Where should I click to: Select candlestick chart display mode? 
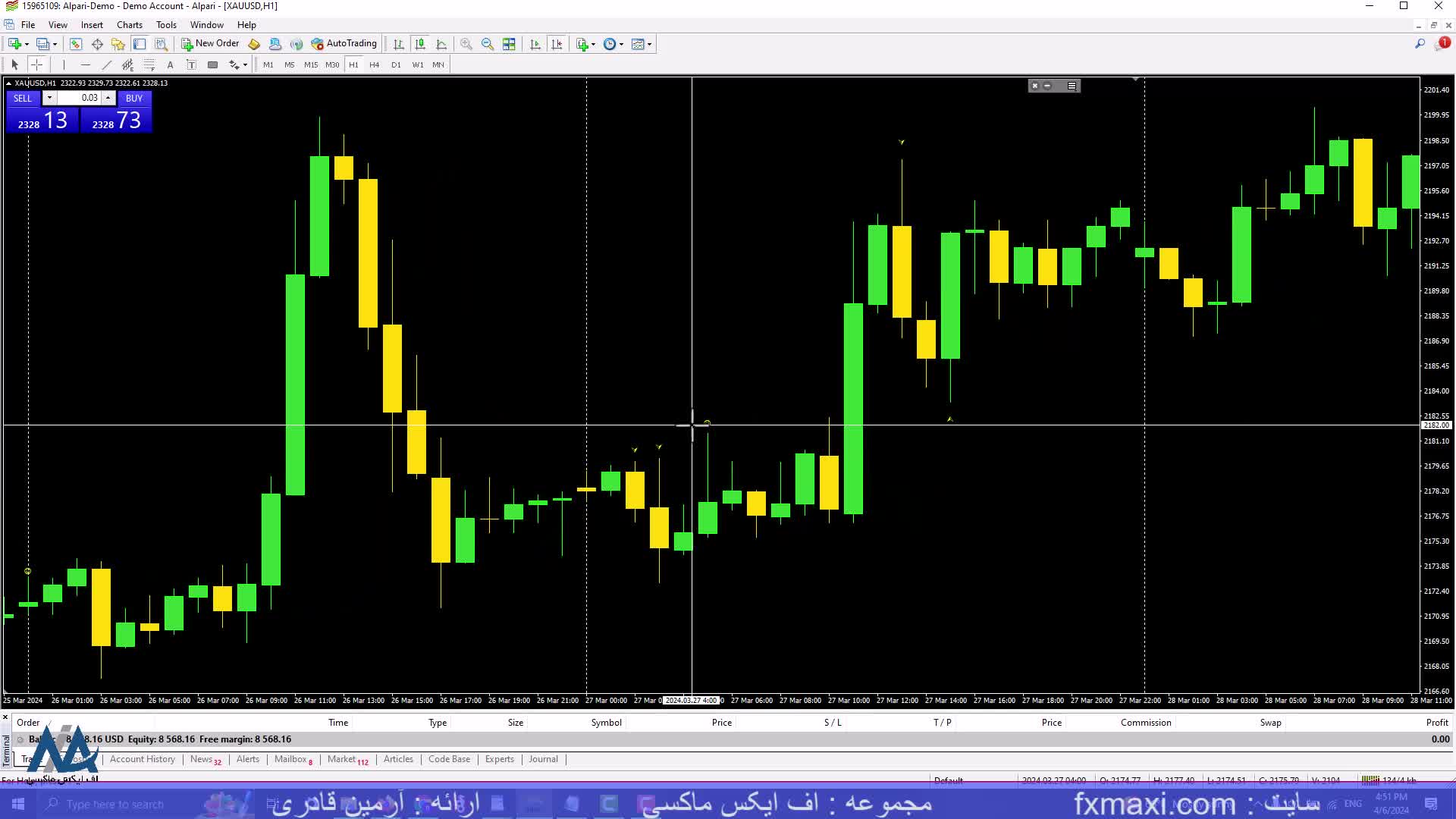click(420, 44)
